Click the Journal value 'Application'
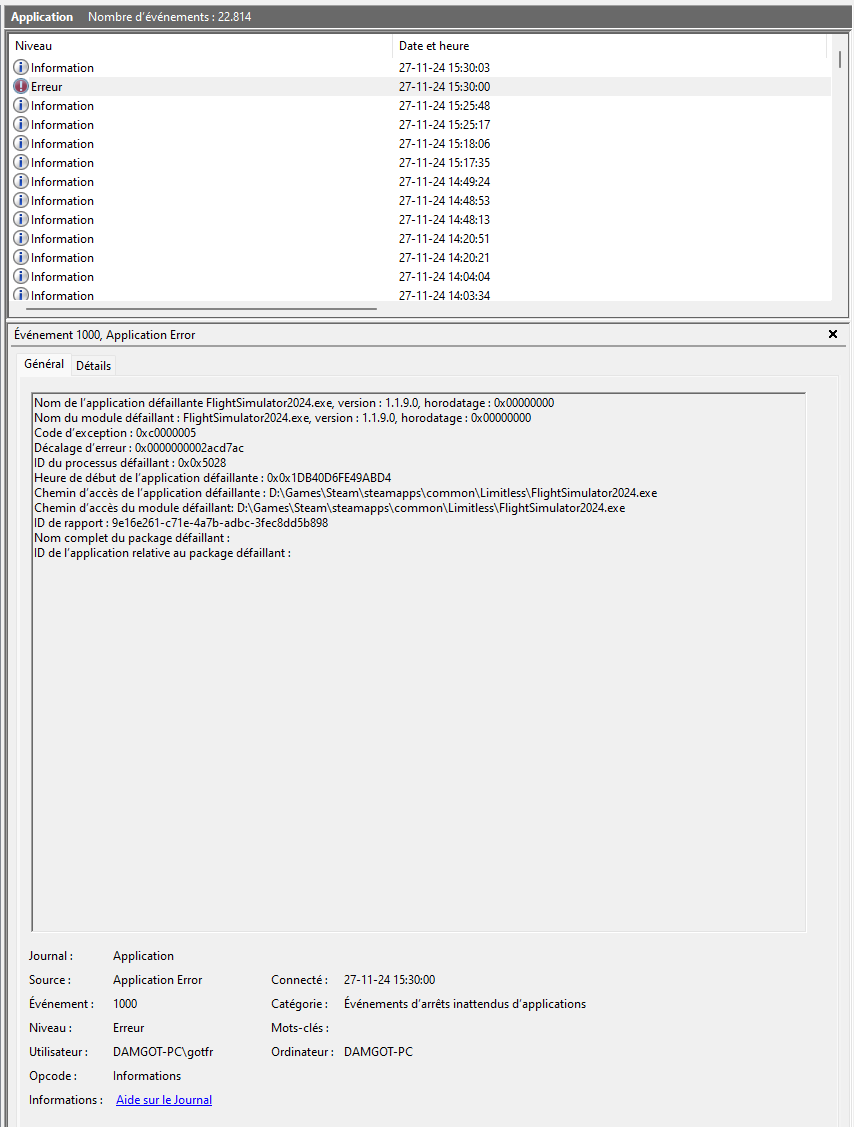This screenshot has width=854, height=1127. (143, 956)
